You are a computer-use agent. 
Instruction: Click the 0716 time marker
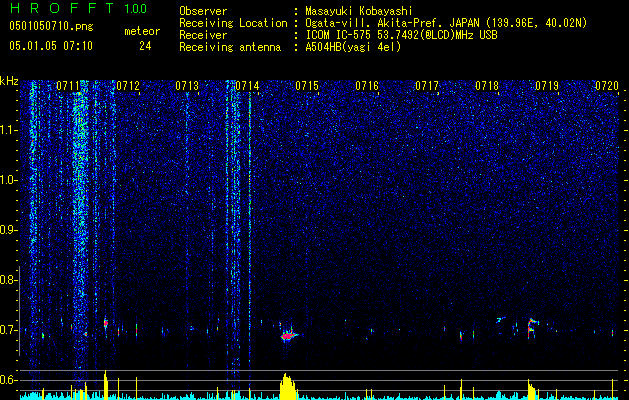[367, 86]
